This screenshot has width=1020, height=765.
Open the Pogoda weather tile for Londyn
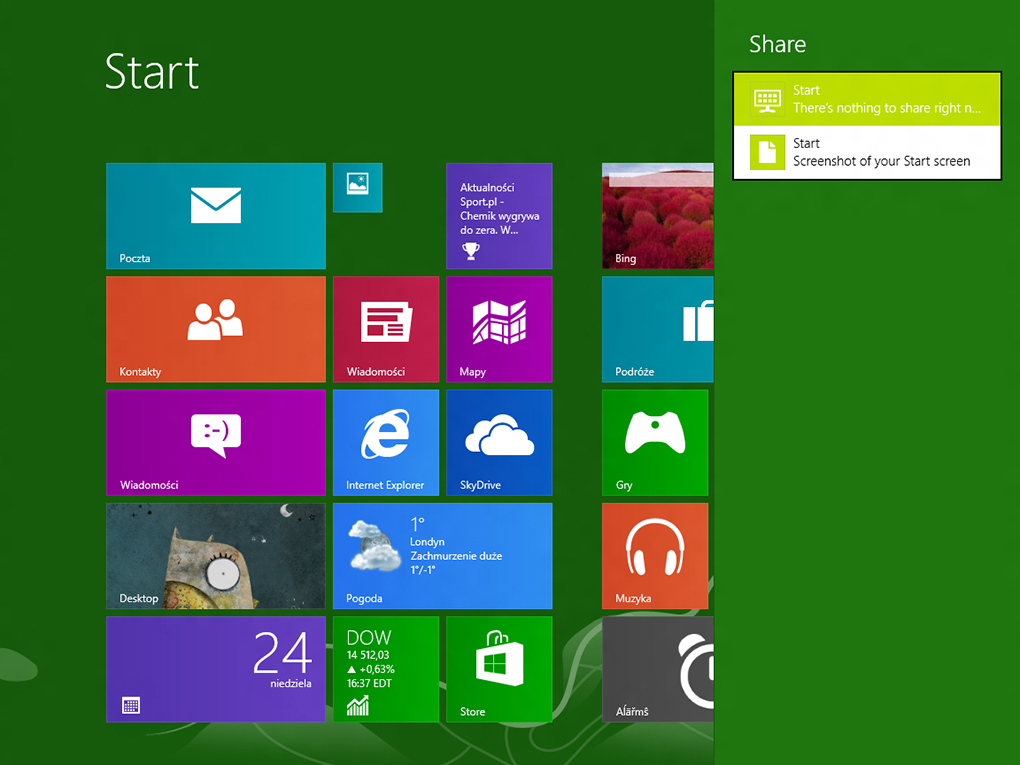pos(442,556)
